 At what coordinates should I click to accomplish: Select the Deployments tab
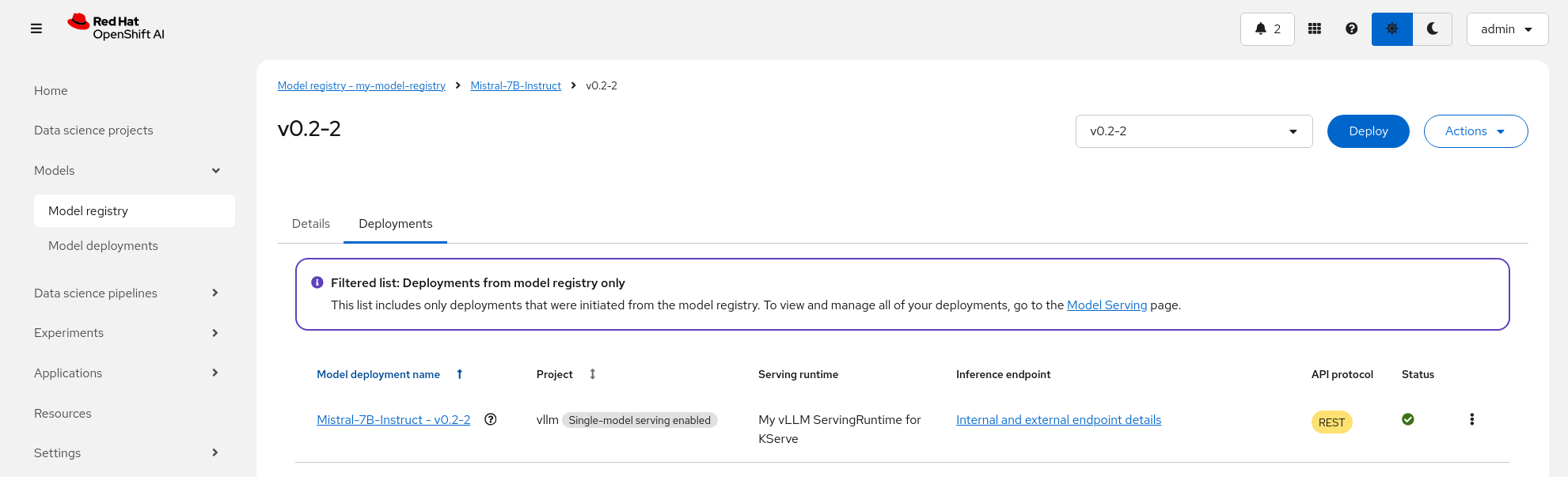pyautogui.click(x=396, y=224)
